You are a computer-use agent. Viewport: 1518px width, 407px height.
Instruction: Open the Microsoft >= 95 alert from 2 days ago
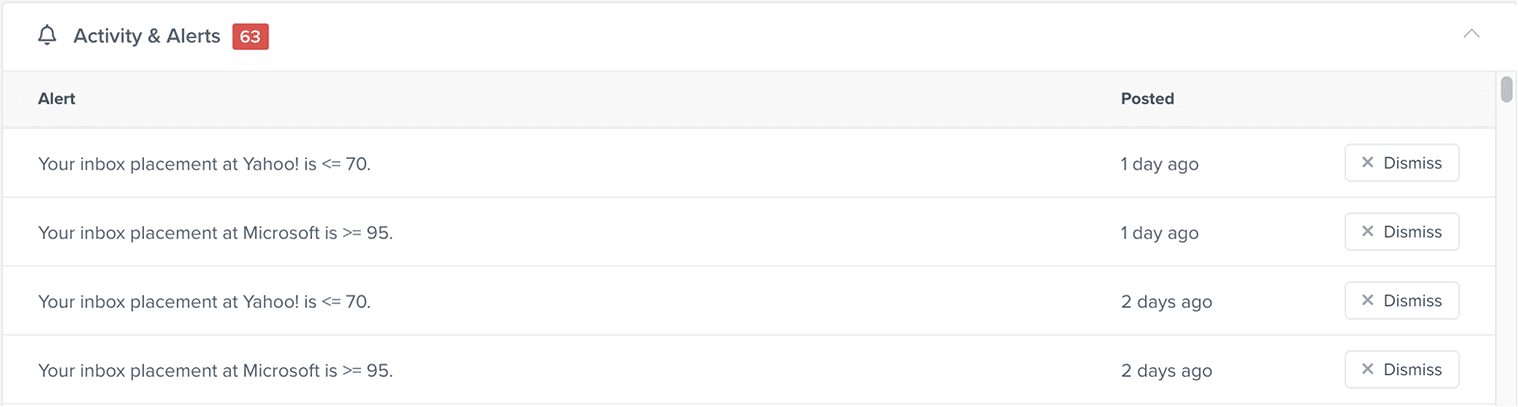[x=215, y=371]
